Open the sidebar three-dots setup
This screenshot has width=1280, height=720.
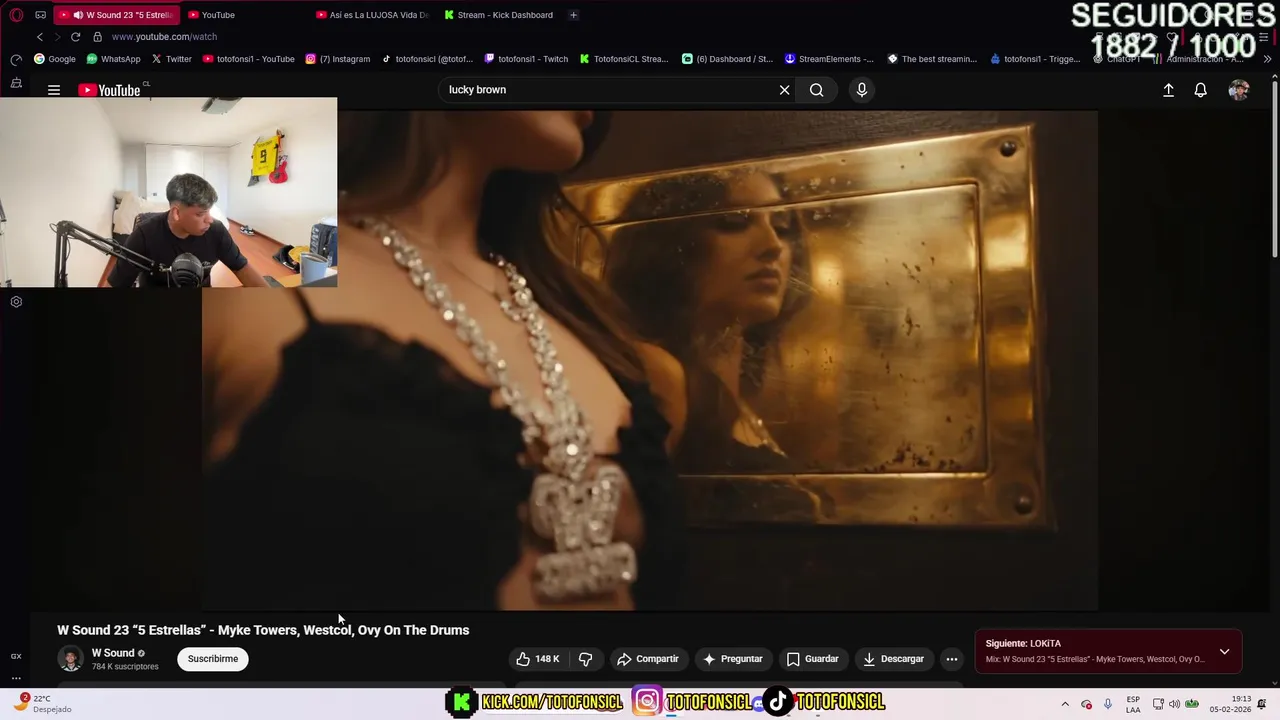16,677
